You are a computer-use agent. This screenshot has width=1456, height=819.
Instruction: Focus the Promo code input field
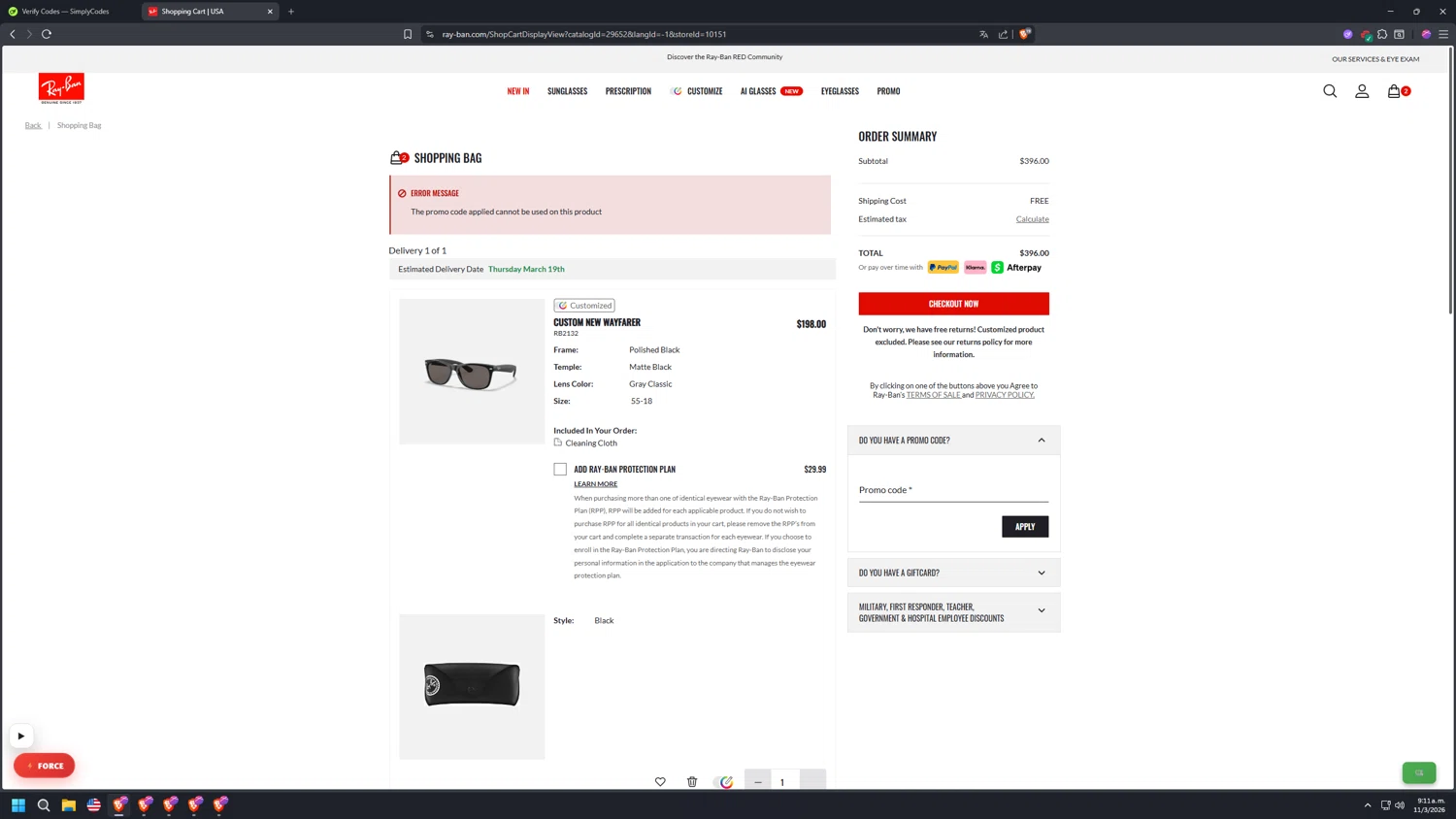click(953, 490)
